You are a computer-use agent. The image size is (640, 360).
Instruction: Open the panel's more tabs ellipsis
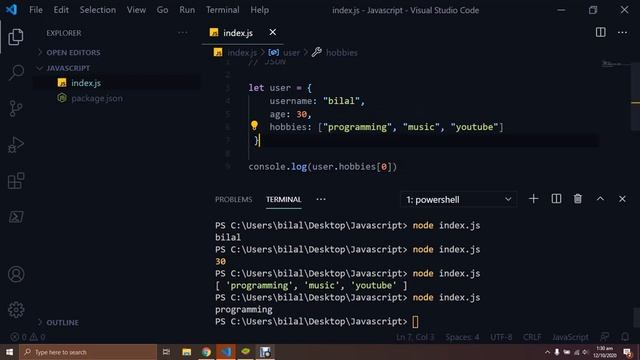point(321,199)
